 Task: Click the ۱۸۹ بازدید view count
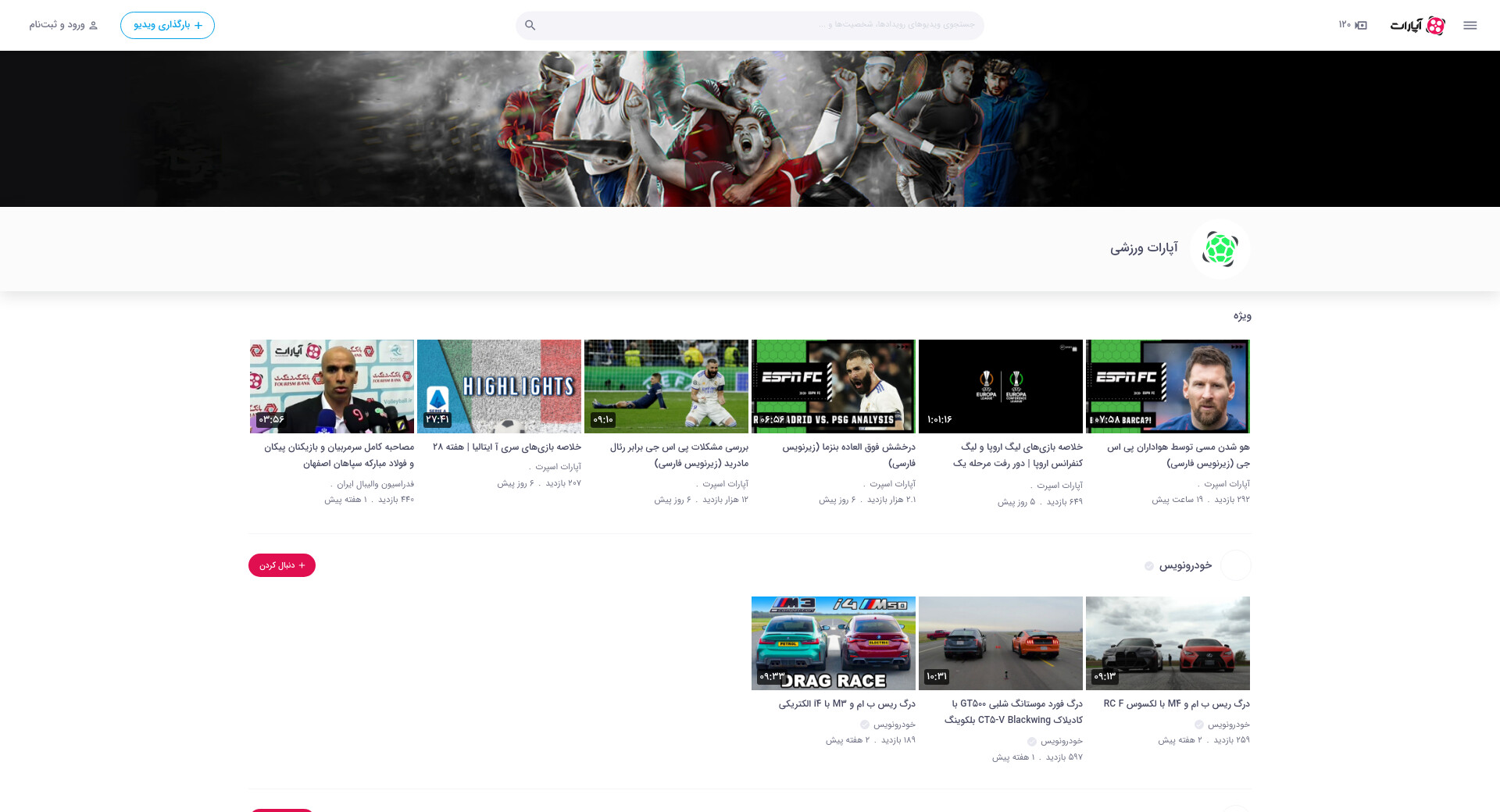(x=898, y=740)
